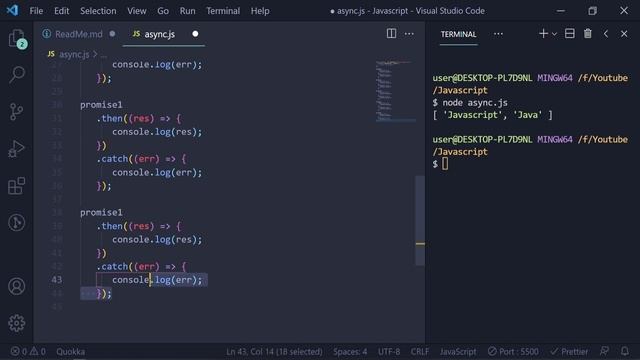Click the Quokka status bar item
640x360 pixels.
(x=71, y=351)
